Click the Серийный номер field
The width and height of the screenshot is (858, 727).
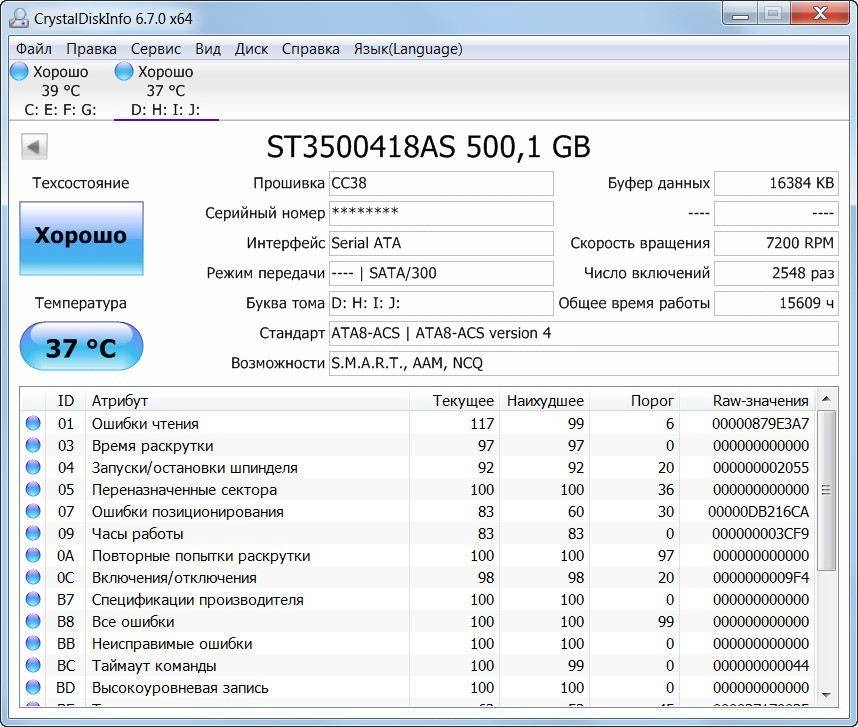441,213
